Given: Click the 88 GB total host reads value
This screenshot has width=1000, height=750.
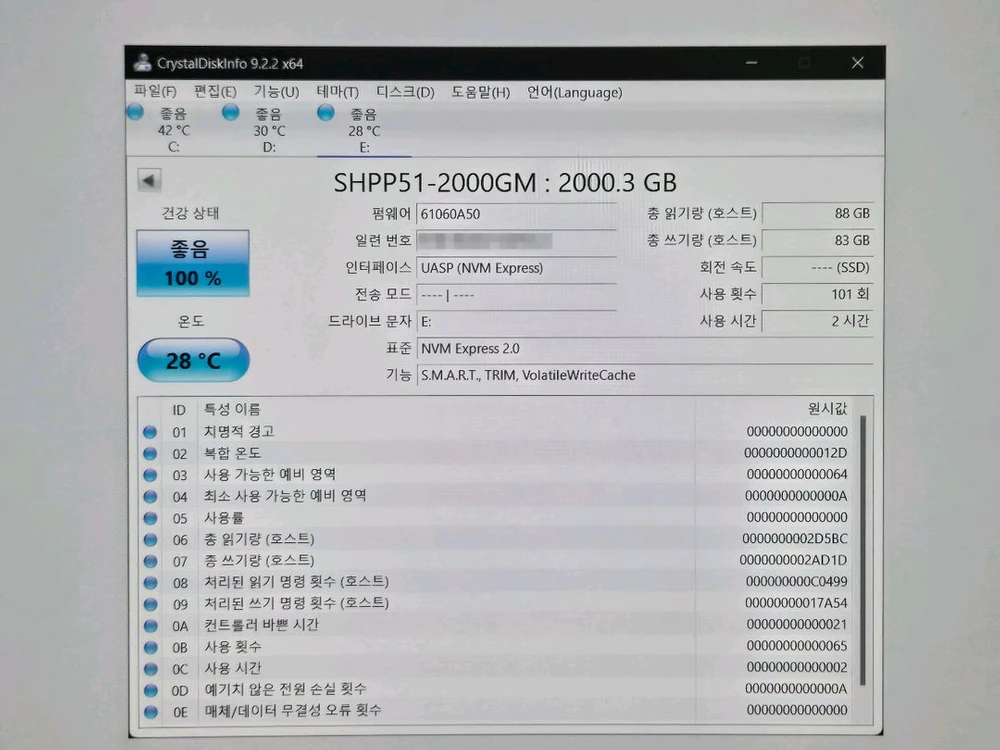Looking at the screenshot, I should pos(818,213).
